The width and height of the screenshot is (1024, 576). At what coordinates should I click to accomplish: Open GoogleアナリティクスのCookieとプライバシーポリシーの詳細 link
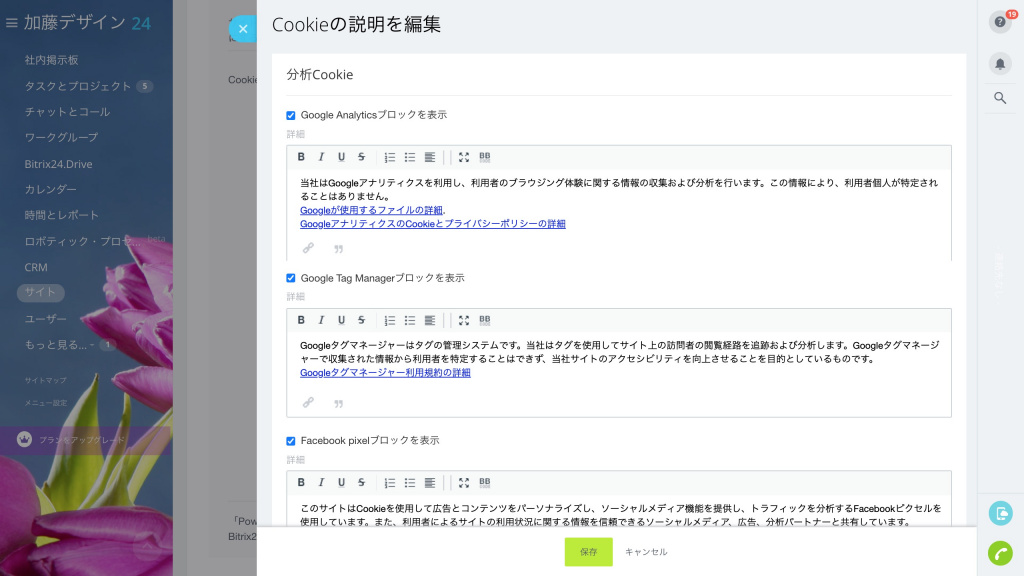(432, 224)
